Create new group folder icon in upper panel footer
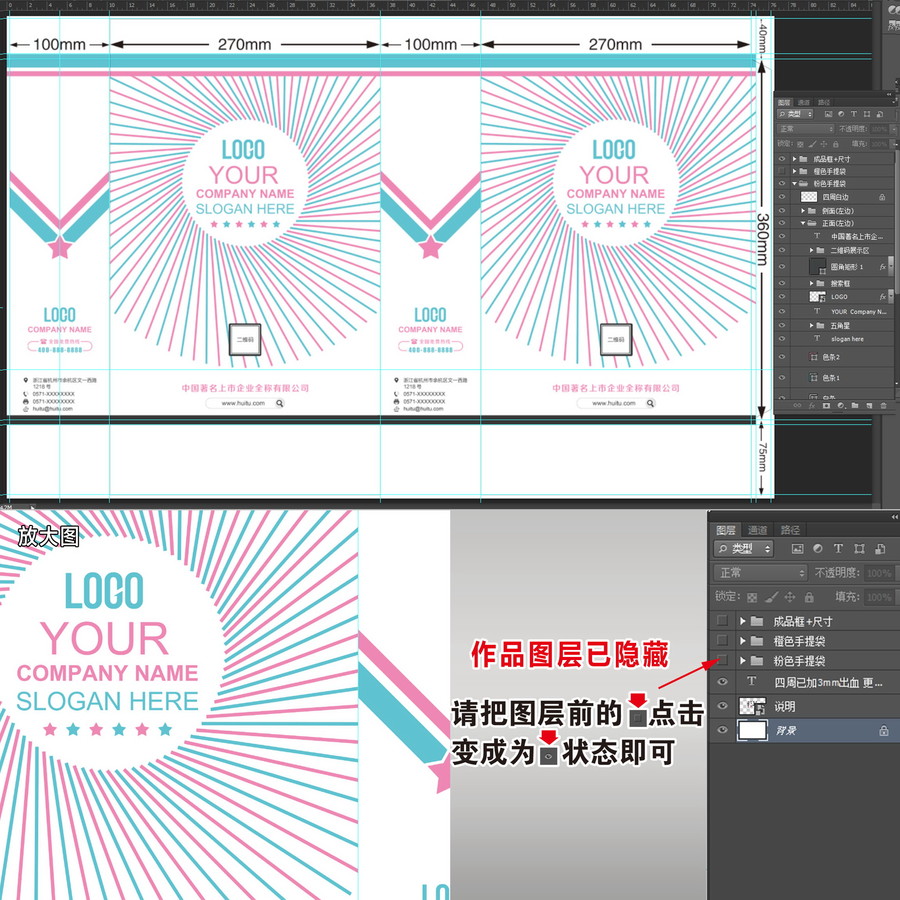Screen dimensions: 900x900 click(855, 405)
